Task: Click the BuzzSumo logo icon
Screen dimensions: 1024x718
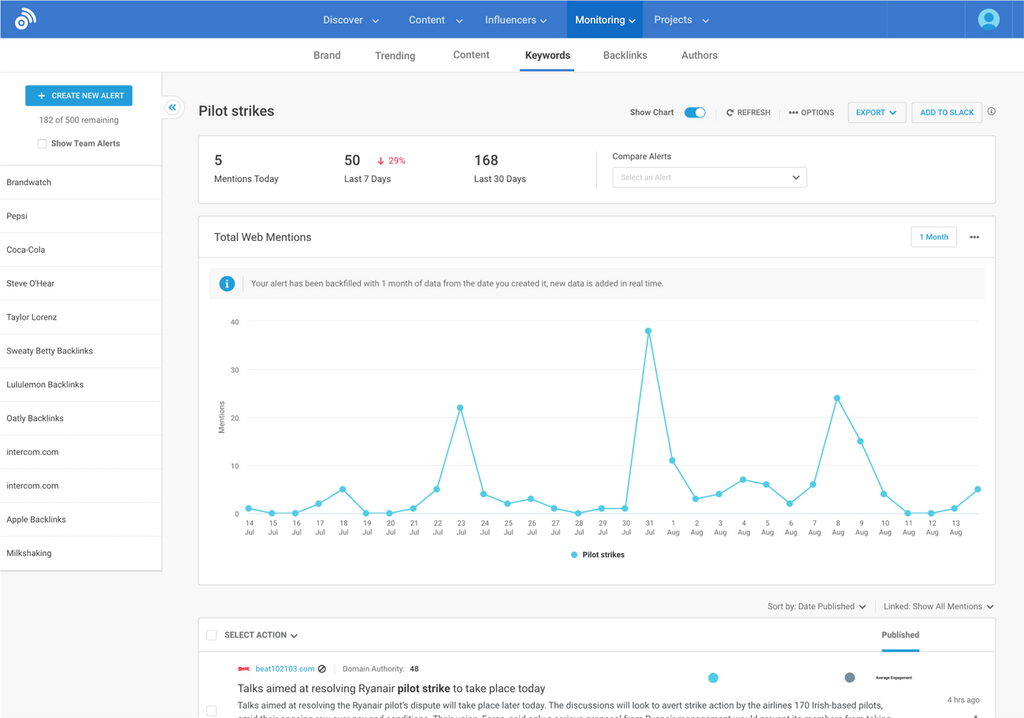Action: pyautogui.click(x=26, y=19)
